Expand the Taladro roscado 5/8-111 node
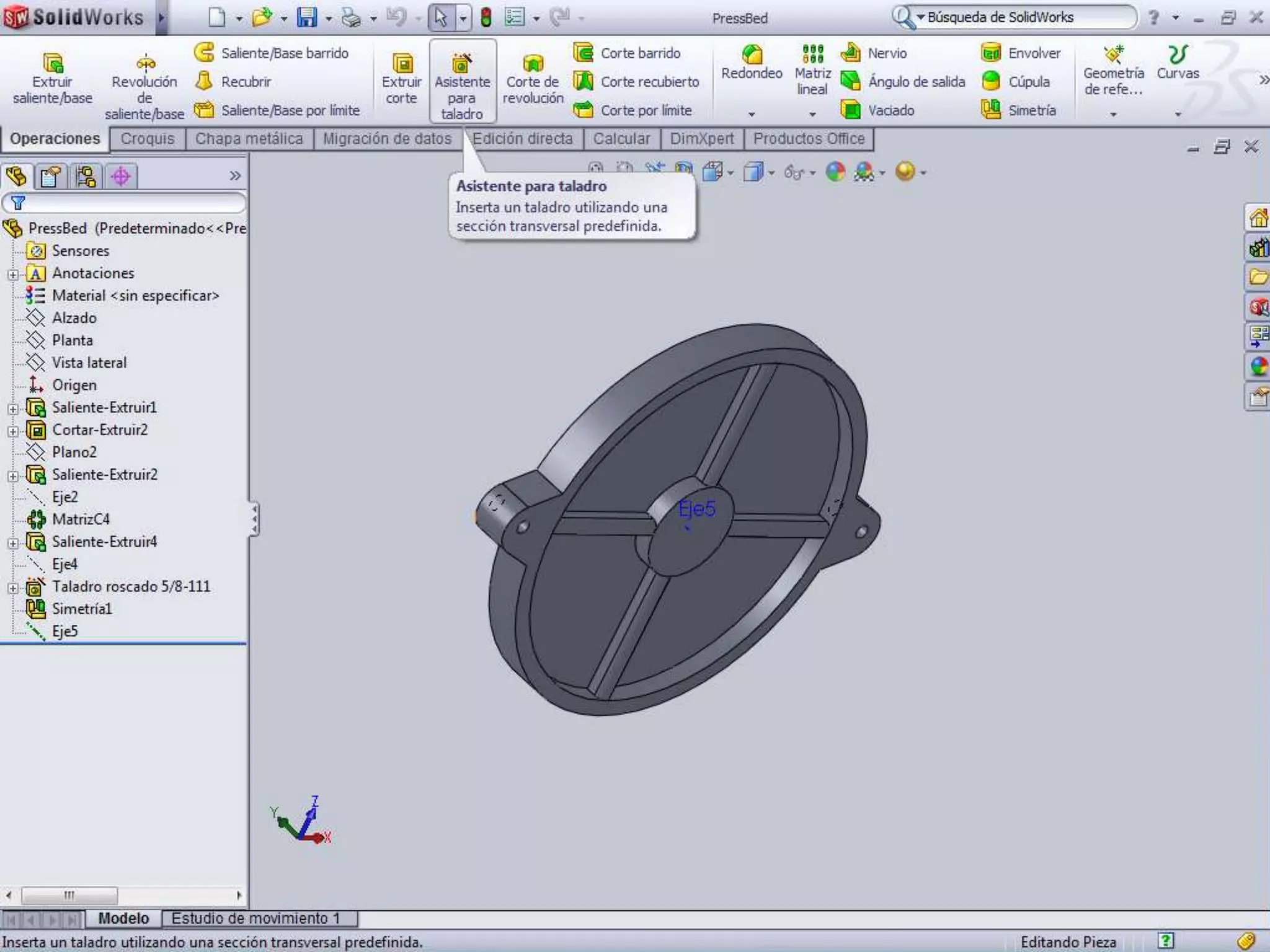Screen dimensions: 1270x952 pyautogui.click(x=13, y=588)
